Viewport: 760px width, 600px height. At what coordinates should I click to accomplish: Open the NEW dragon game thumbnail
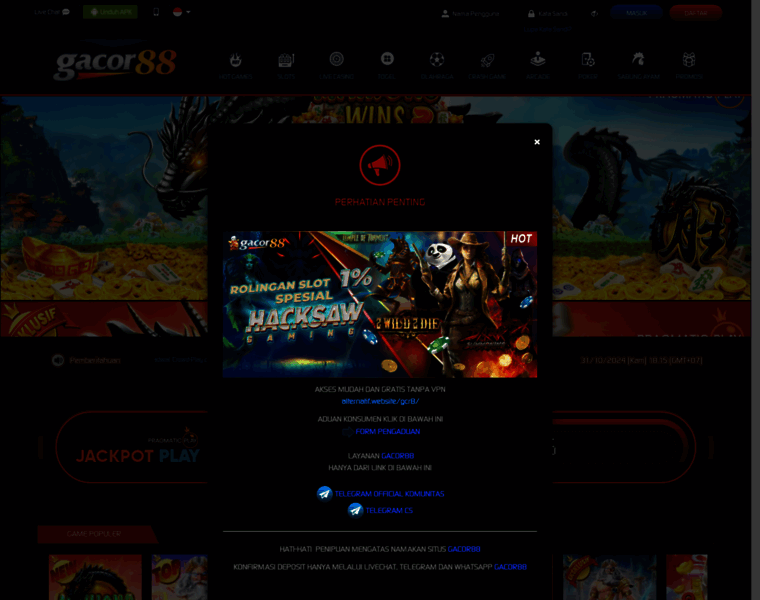pyautogui.click(x=95, y=577)
